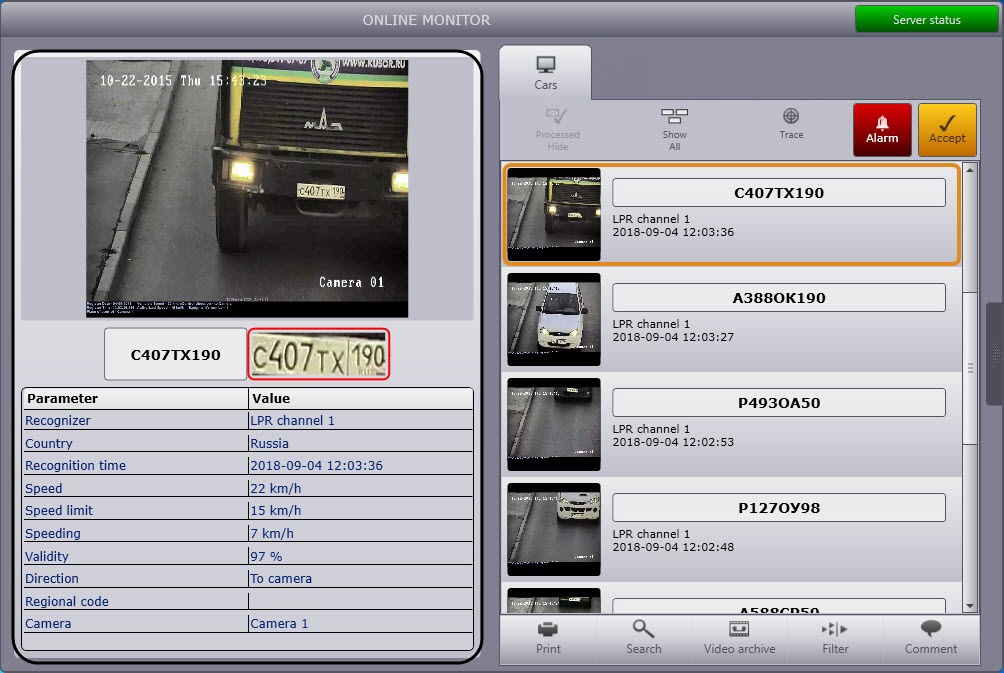Image resolution: width=1004 pixels, height=673 pixels.
Task: Toggle Processed Hide option
Action: coord(558,117)
